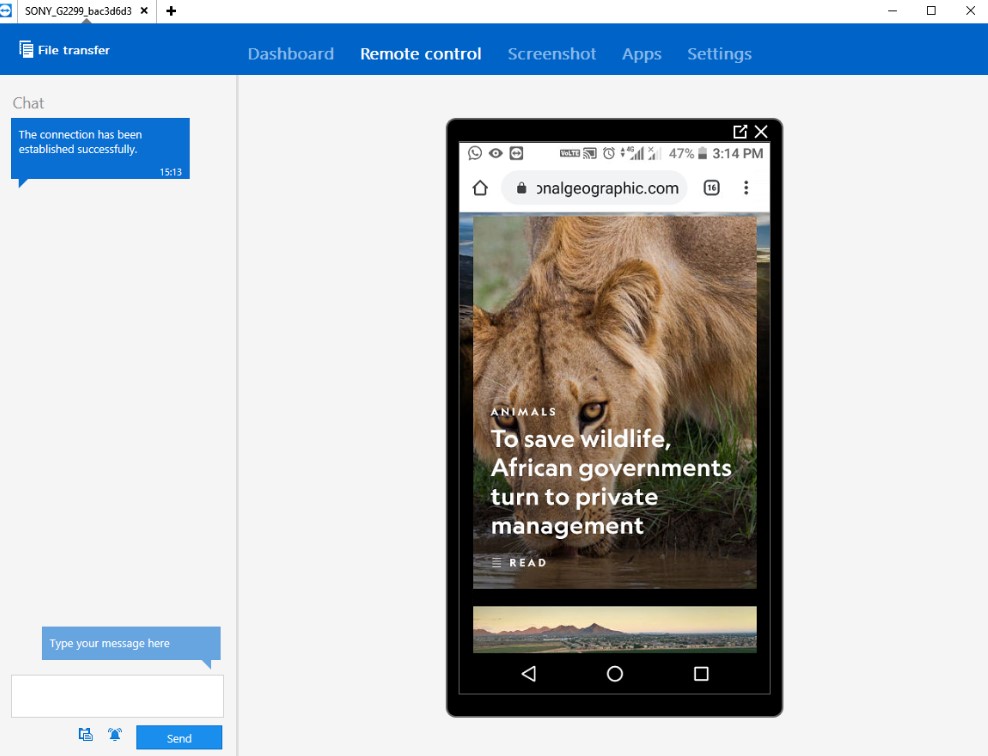Click the nationalgeographic.com address bar
The image size is (988, 756).
594,188
